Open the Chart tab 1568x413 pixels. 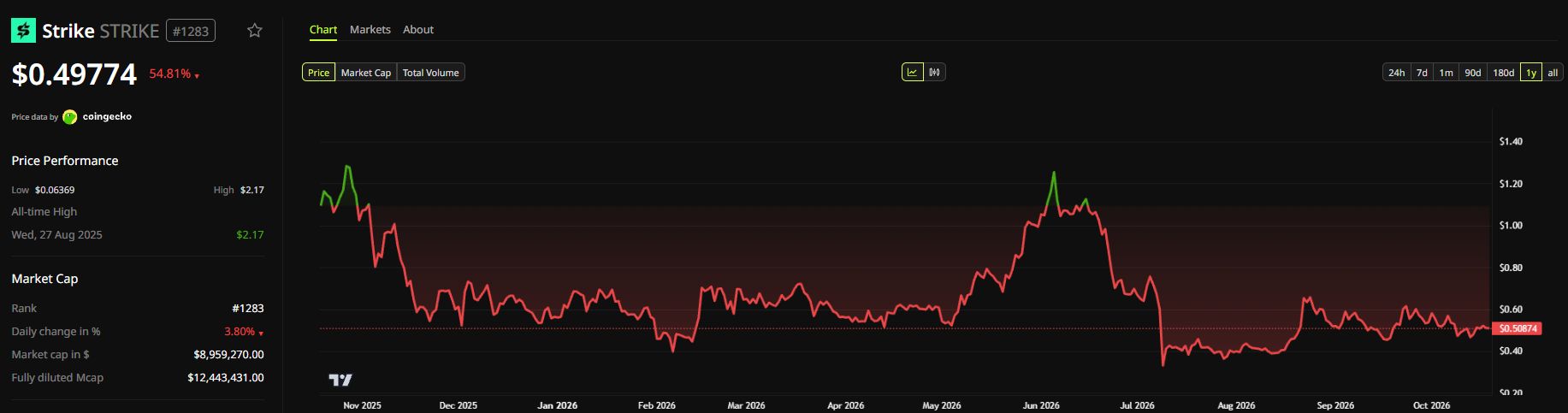pyautogui.click(x=323, y=29)
